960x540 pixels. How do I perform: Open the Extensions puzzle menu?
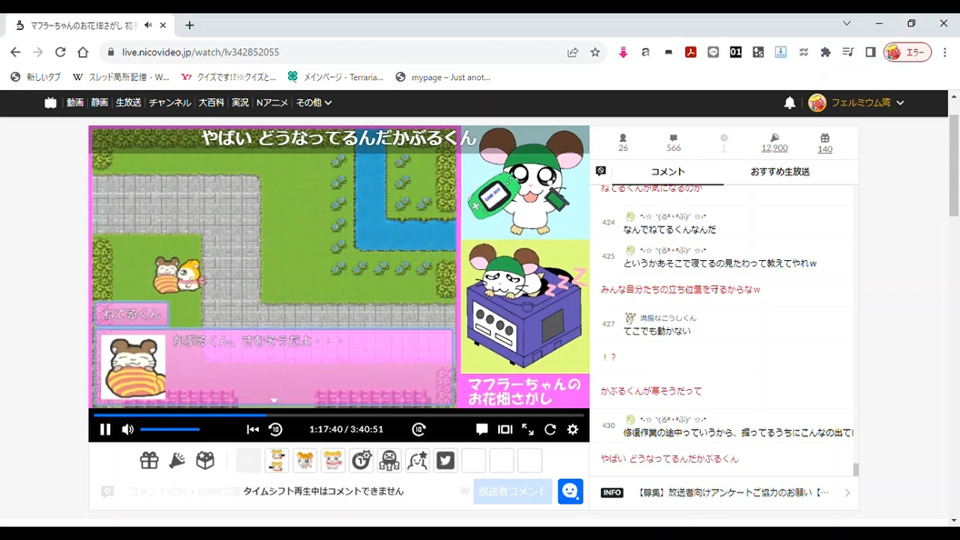point(825,52)
